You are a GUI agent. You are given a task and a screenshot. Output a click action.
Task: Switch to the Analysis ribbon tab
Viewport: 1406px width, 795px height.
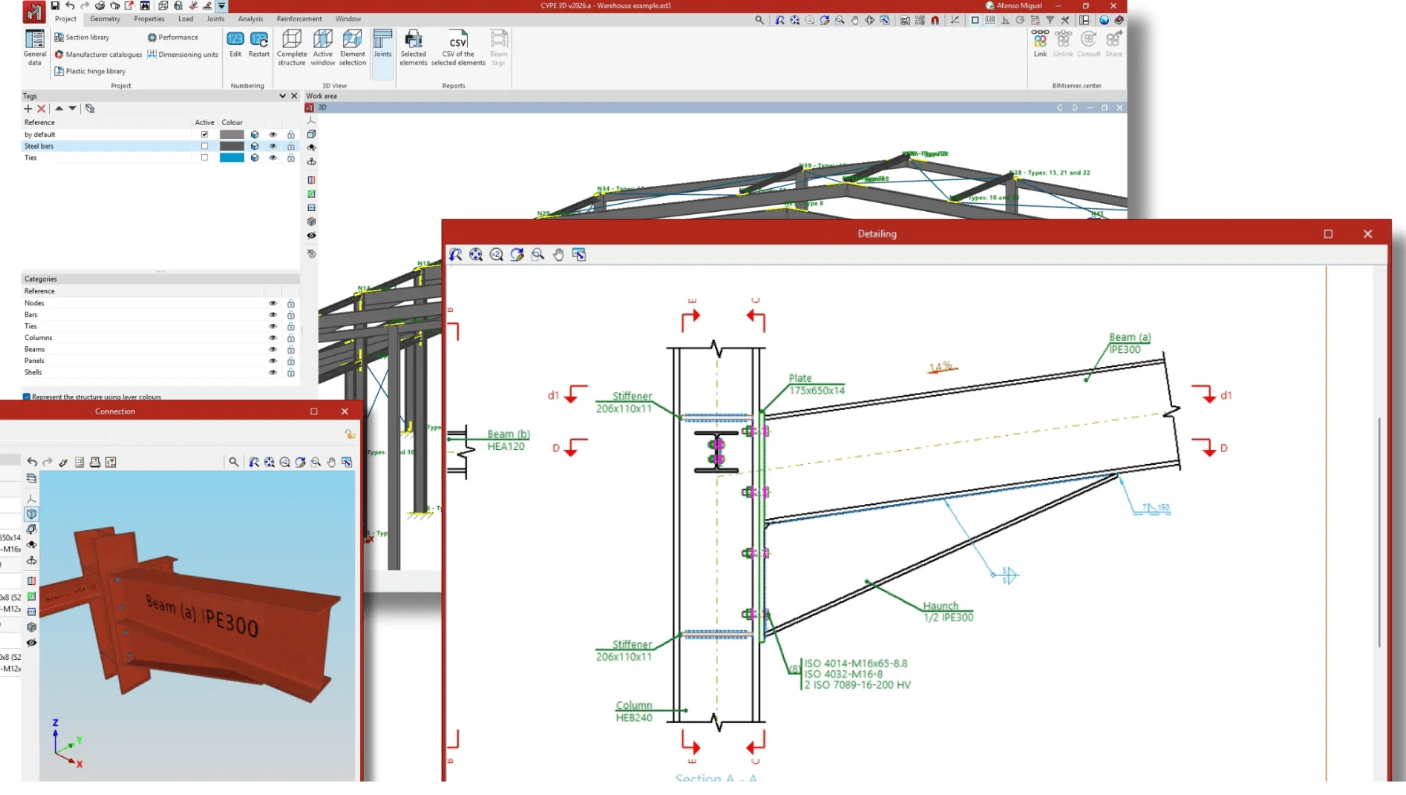(x=251, y=19)
